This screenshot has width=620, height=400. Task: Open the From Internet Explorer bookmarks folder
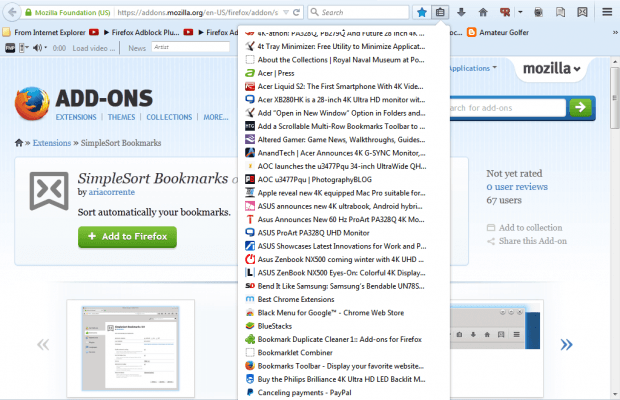pyautogui.click(x=44, y=32)
